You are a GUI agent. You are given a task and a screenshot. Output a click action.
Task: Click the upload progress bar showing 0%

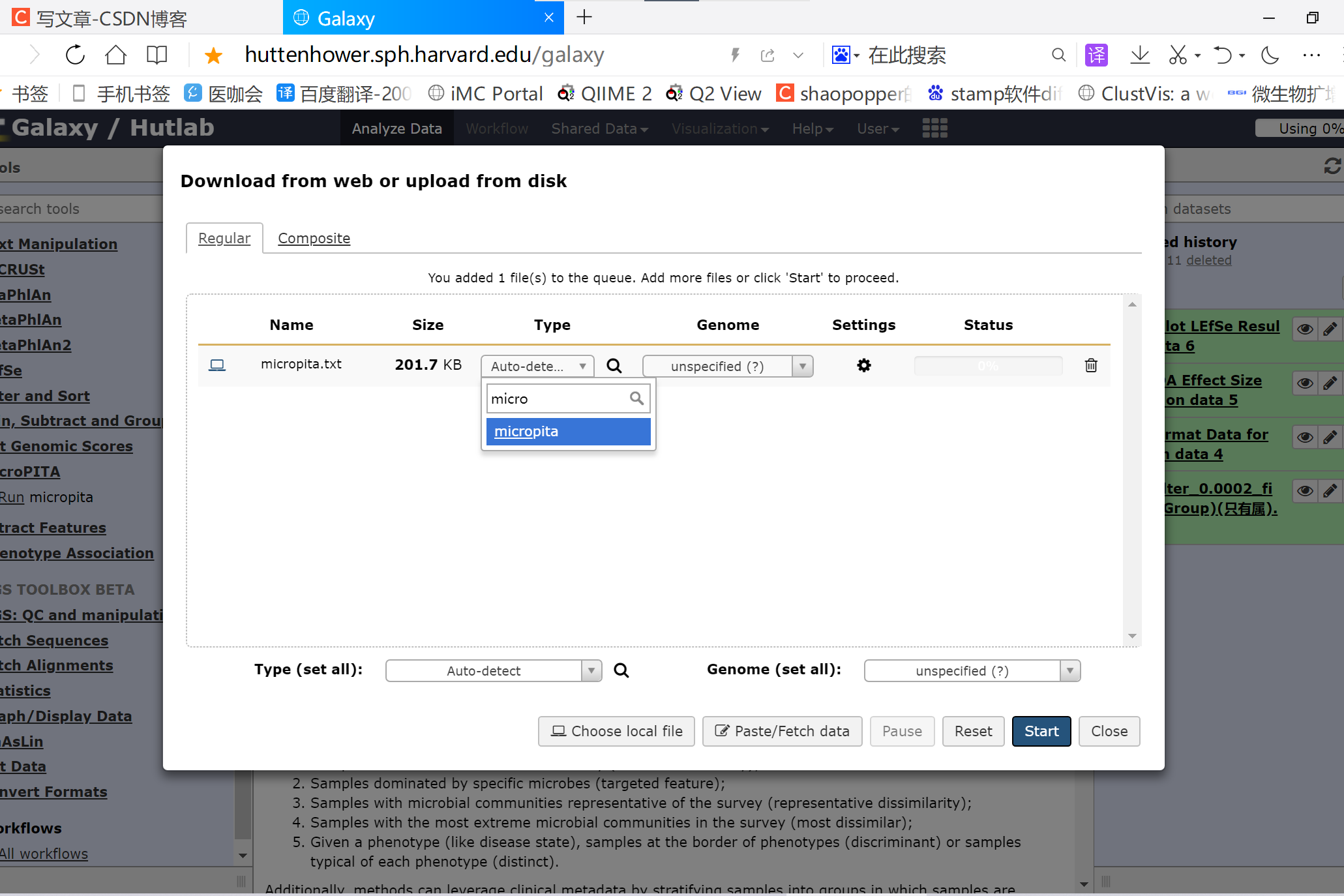(x=988, y=366)
